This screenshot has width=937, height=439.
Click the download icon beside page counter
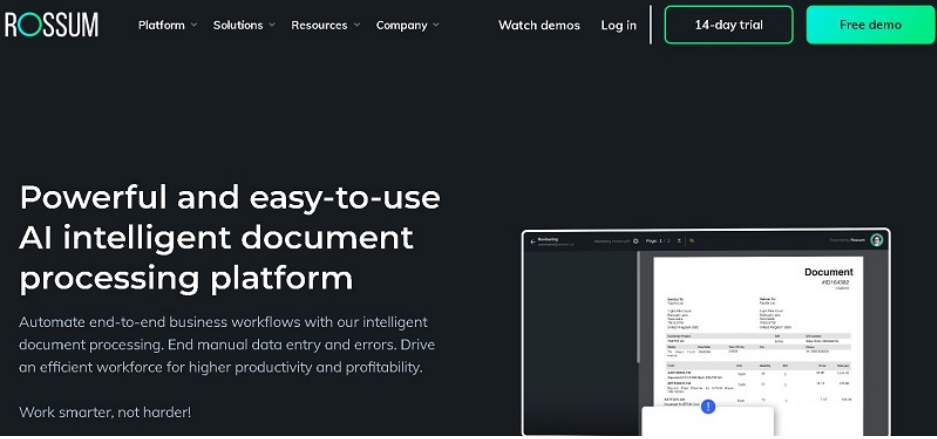click(x=679, y=241)
